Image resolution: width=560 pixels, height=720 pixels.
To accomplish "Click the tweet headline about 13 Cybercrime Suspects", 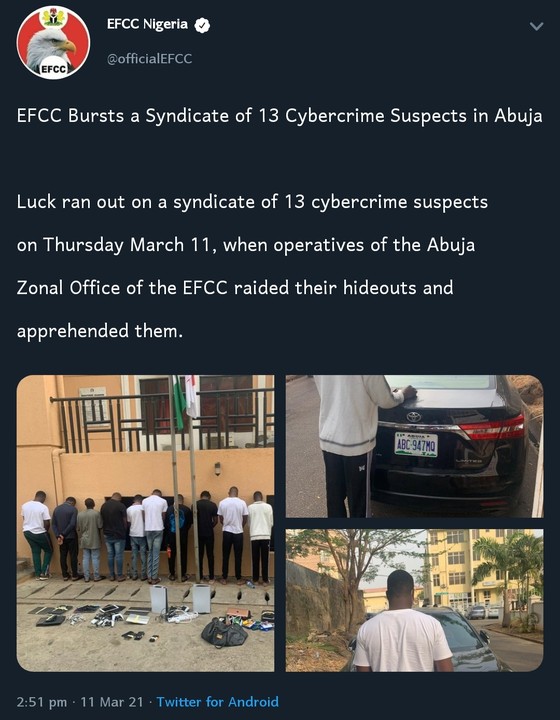I will (x=280, y=116).
